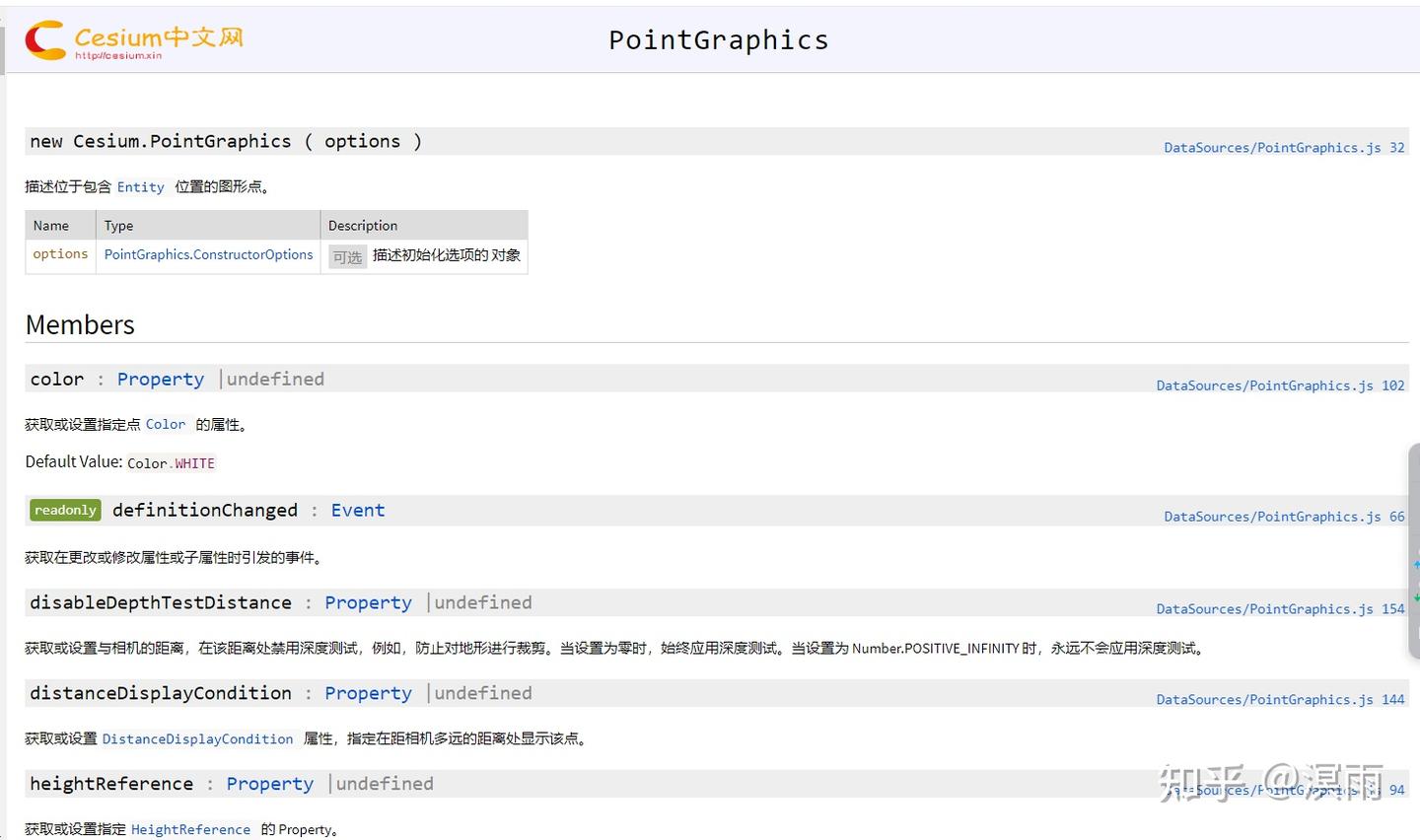Click the gray floating panel at right edge
The height and width of the screenshot is (840, 1420).
point(1414,503)
